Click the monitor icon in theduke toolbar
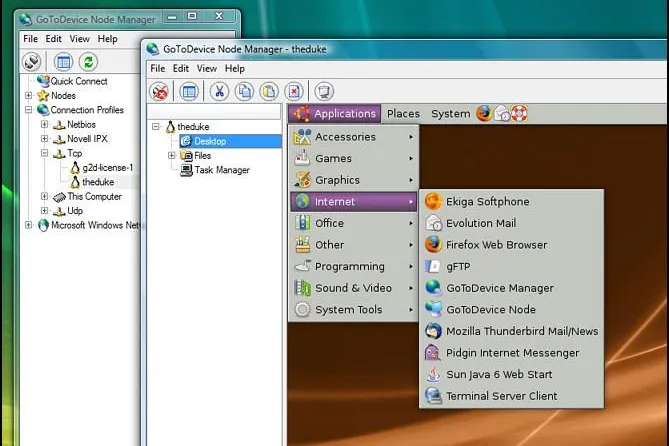Viewport: 669px width, 446px height. 324,91
